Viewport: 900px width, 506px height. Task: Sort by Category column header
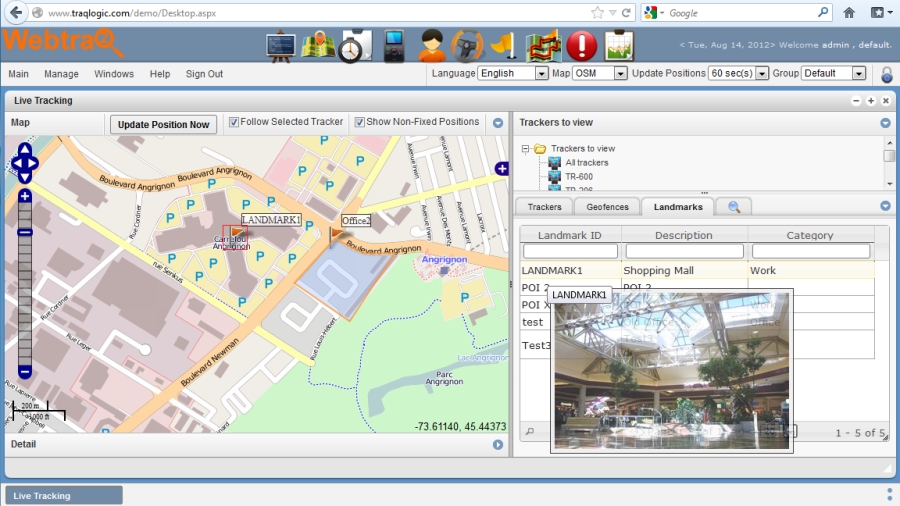coord(810,235)
